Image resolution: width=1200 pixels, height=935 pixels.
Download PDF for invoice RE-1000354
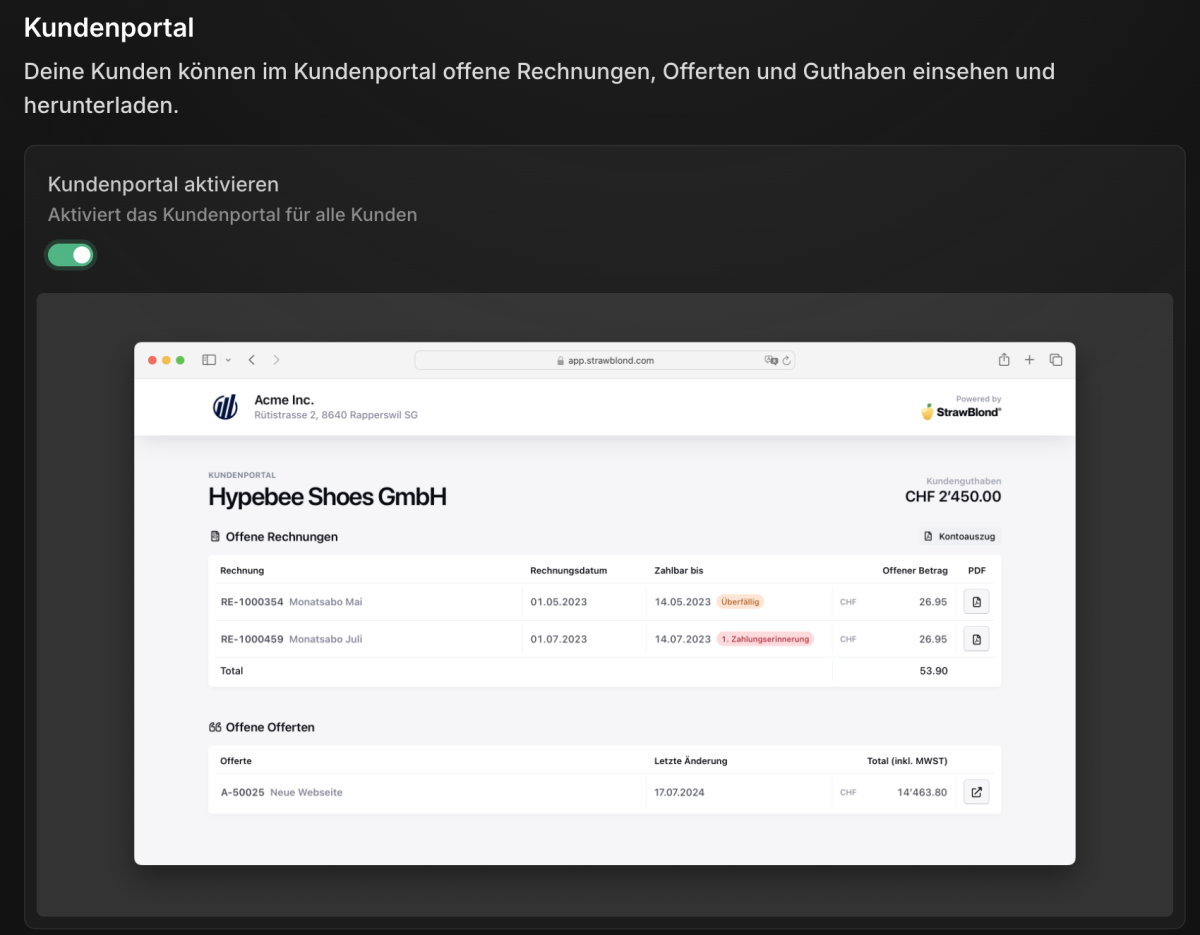pos(977,602)
